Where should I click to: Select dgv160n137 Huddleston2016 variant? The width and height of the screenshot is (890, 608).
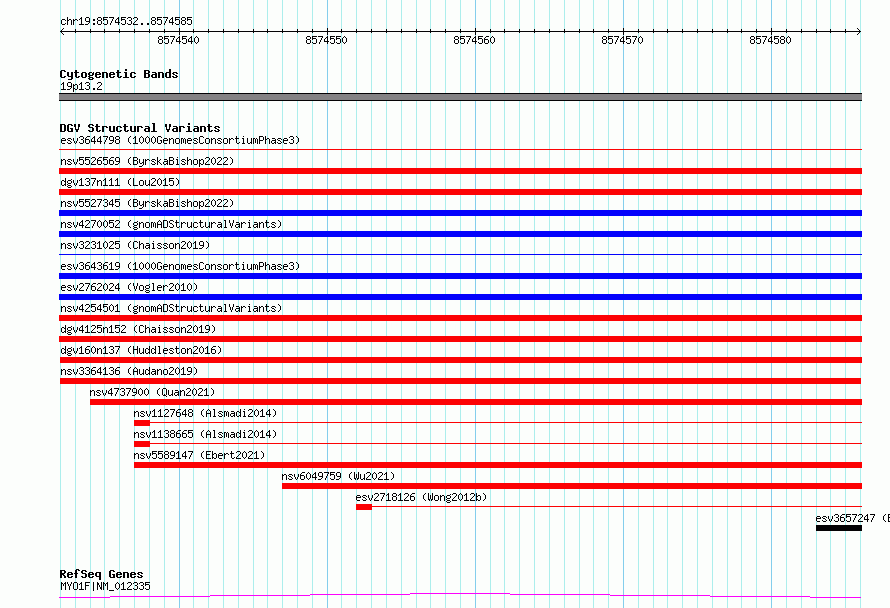[x=141, y=350]
